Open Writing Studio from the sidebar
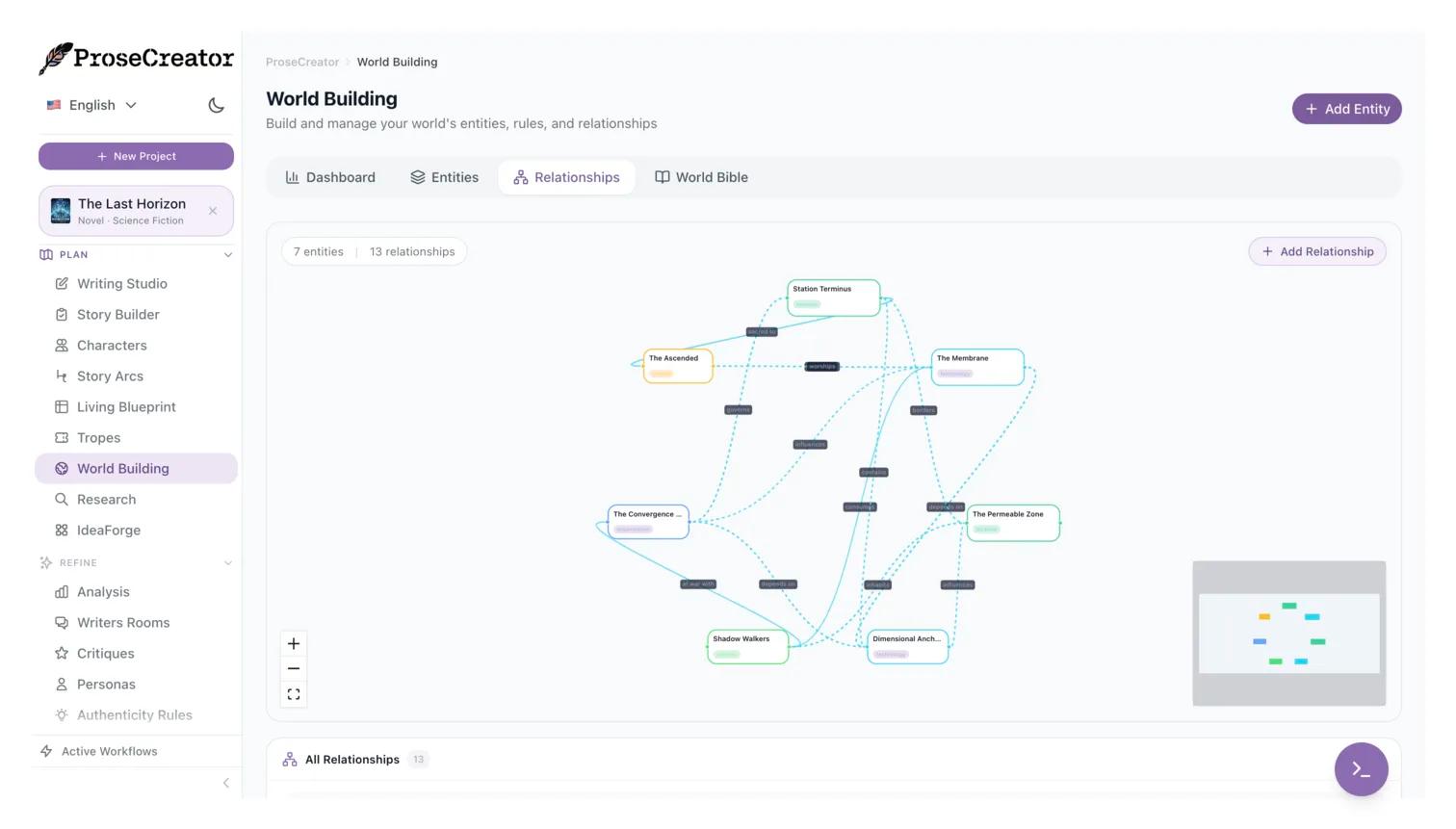This screenshot has width=1456, height=829. [121, 284]
